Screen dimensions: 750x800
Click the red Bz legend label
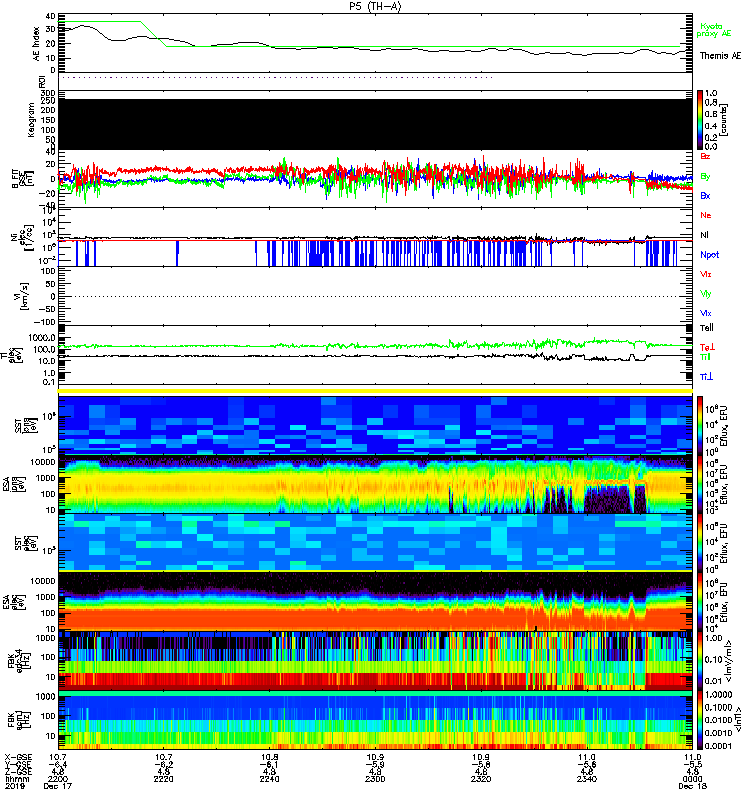point(705,156)
